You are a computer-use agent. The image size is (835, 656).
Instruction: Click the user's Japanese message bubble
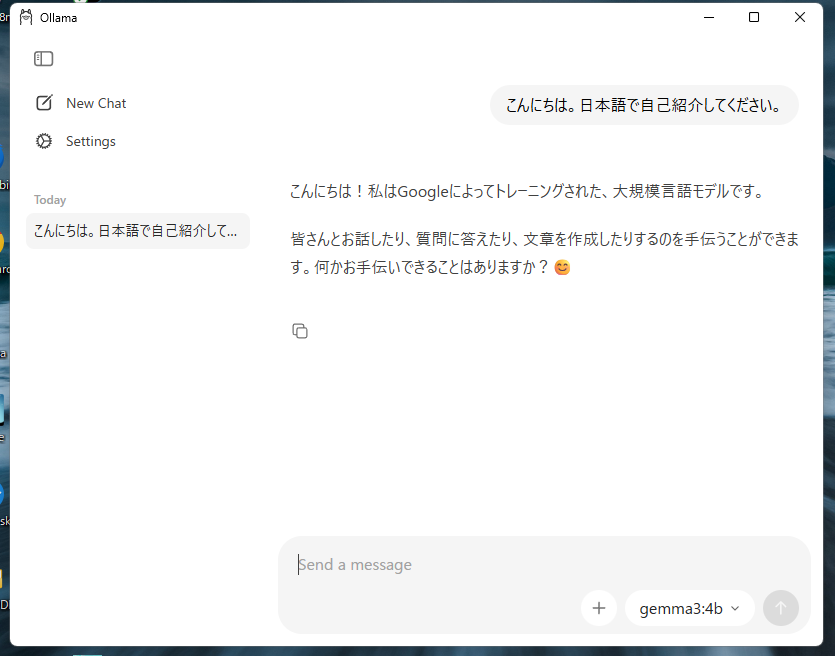pyautogui.click(x=643, y=105)
